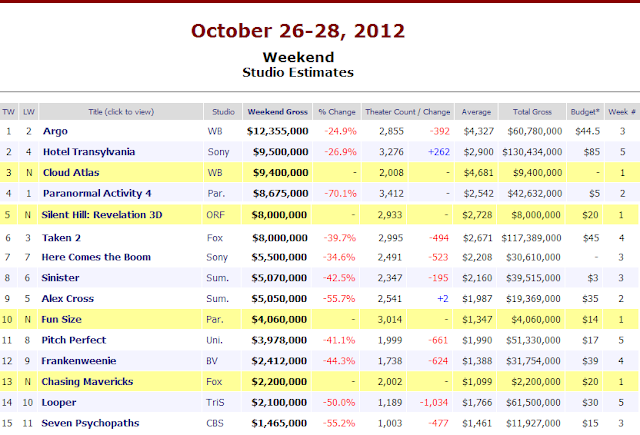Open the Seven Psychopaths title link
The width and height of the screenshot is (640, 435).
tap(90, 423)
